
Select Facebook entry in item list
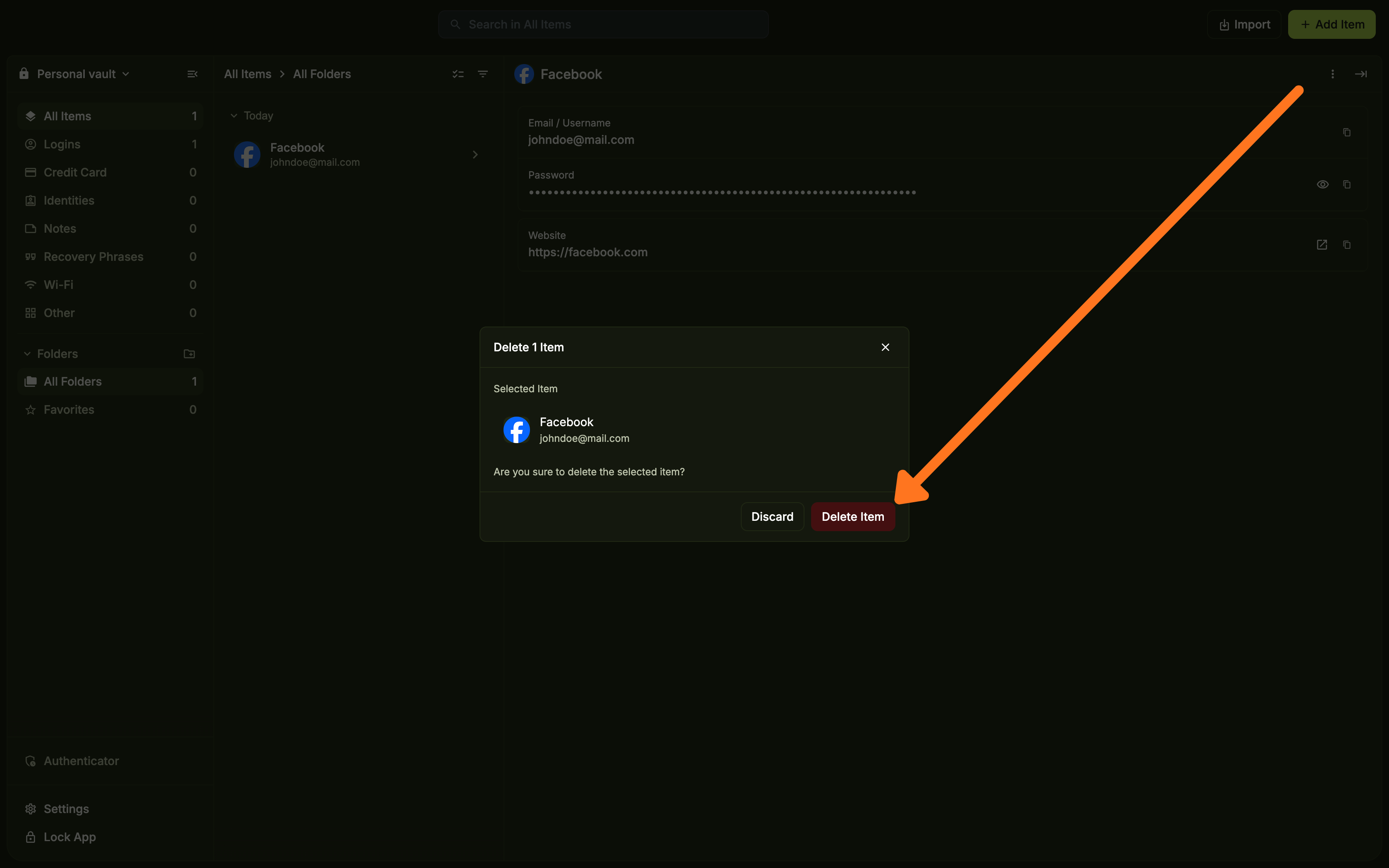coord(357,155)
